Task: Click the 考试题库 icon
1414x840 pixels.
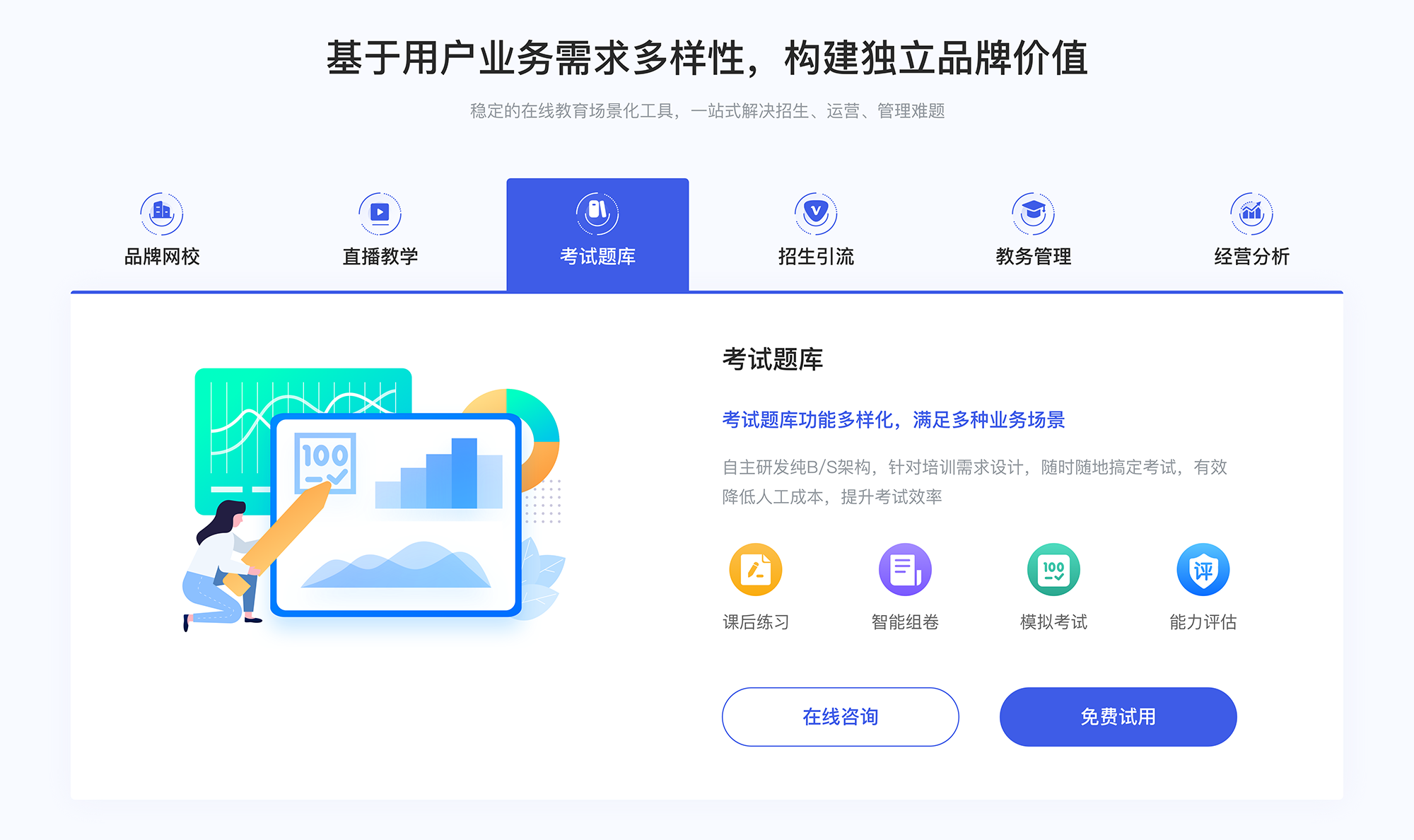Action: 595,210
